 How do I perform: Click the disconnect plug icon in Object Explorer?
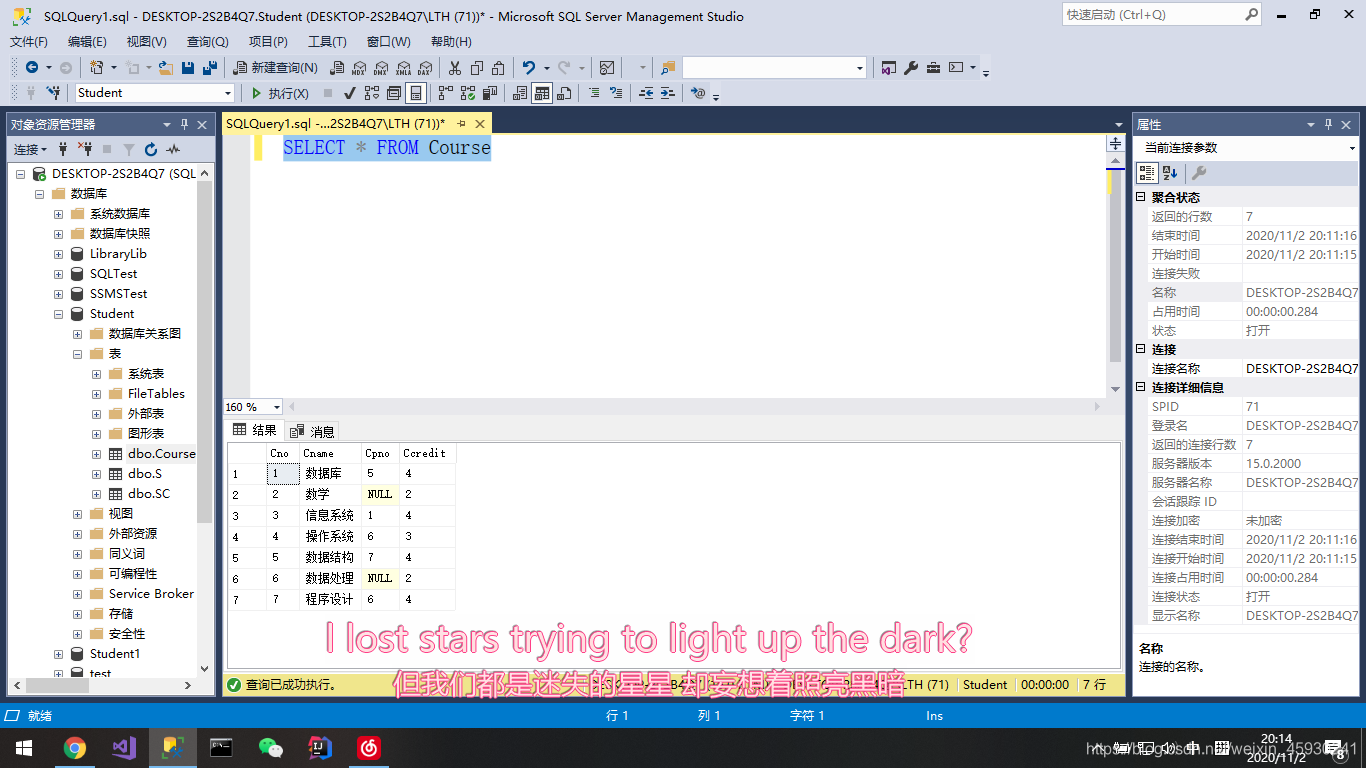click(85, 150)
